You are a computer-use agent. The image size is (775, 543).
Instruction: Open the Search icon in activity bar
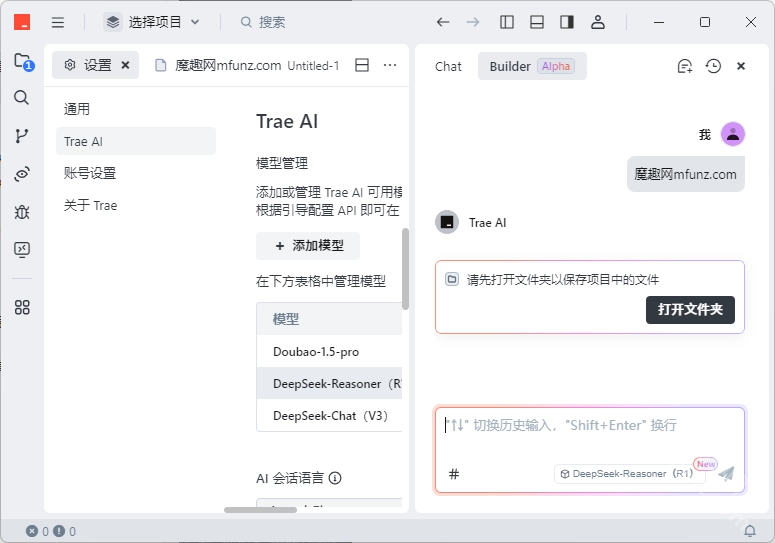click(22, 98)
